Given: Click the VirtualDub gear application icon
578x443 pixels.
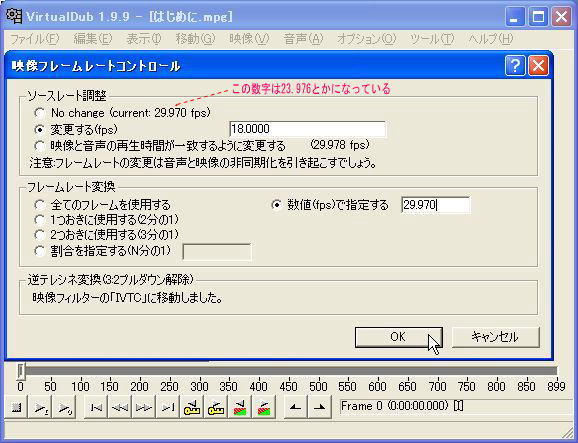Looking at the screenshot, I should [14, 16].
